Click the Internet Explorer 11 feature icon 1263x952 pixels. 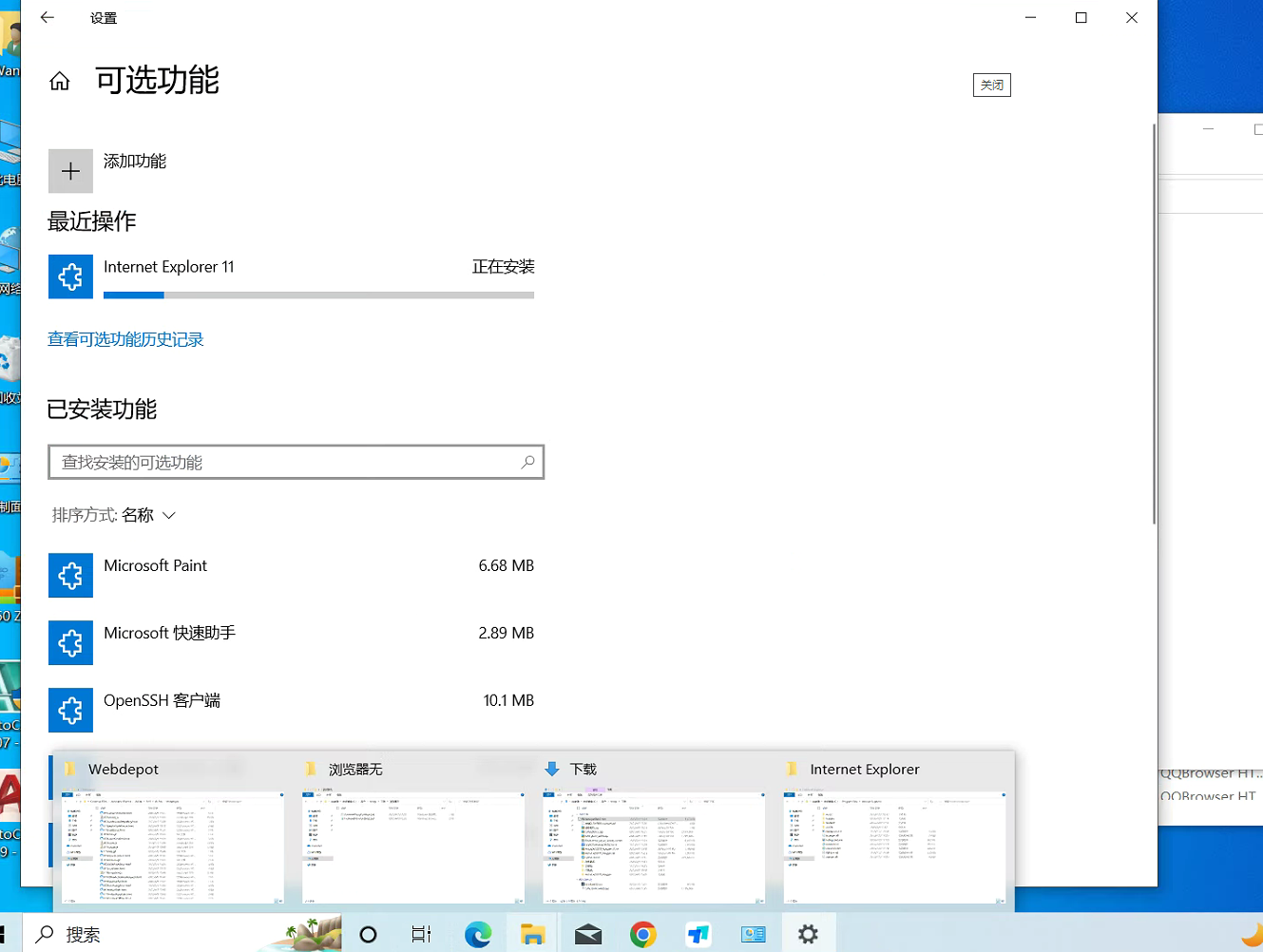coord(70,276)
